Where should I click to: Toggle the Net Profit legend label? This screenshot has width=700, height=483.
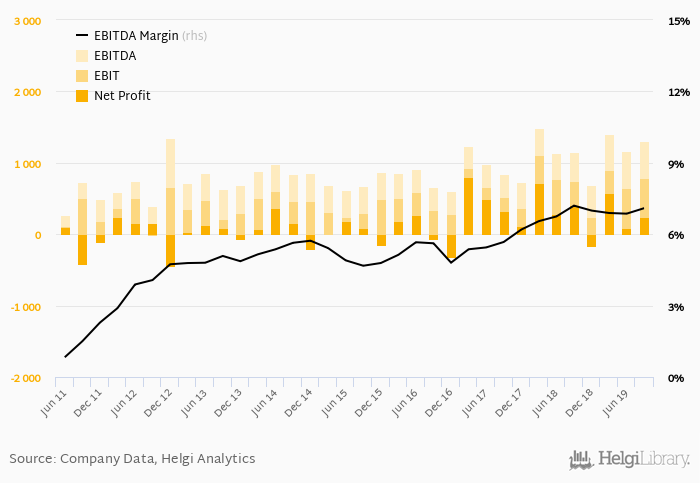(122, 96)
